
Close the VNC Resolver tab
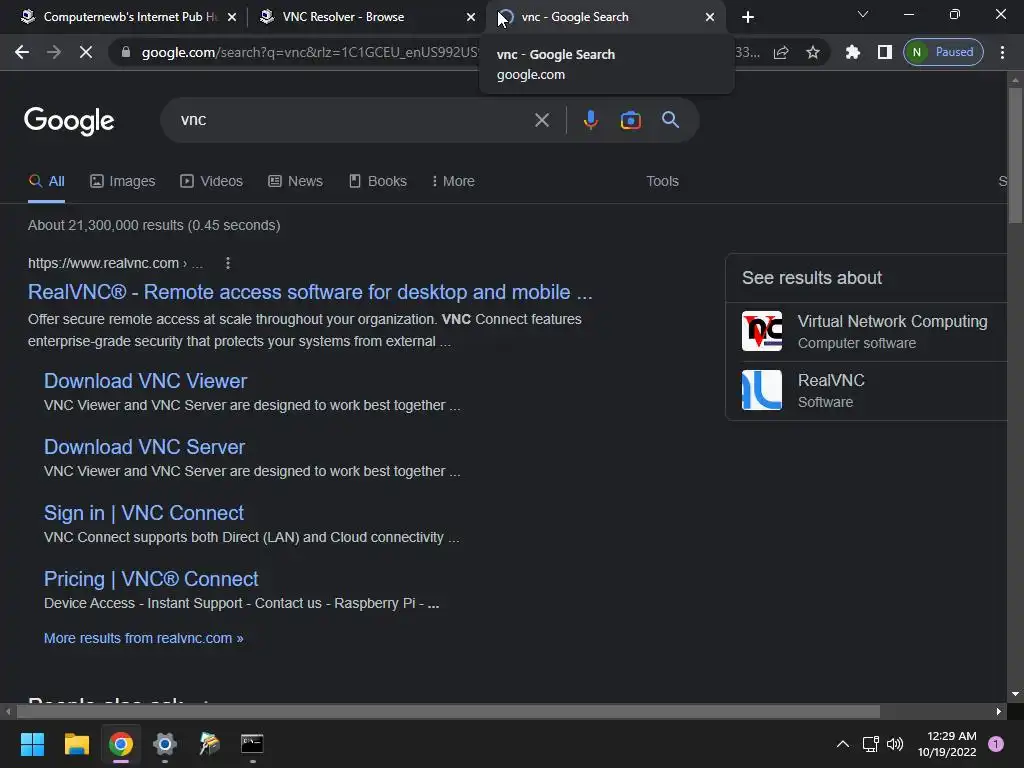pos(471,17)
